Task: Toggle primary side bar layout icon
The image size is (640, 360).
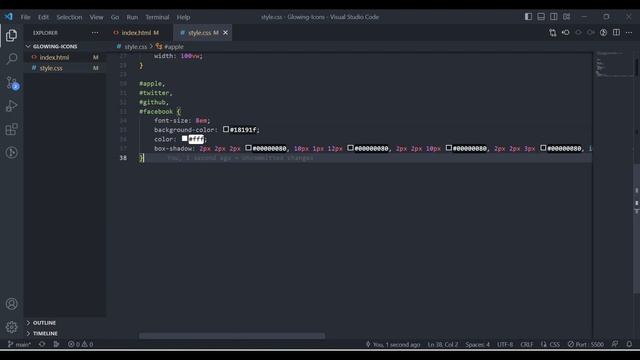Action: pyautogui.click(x=528, y=17)
